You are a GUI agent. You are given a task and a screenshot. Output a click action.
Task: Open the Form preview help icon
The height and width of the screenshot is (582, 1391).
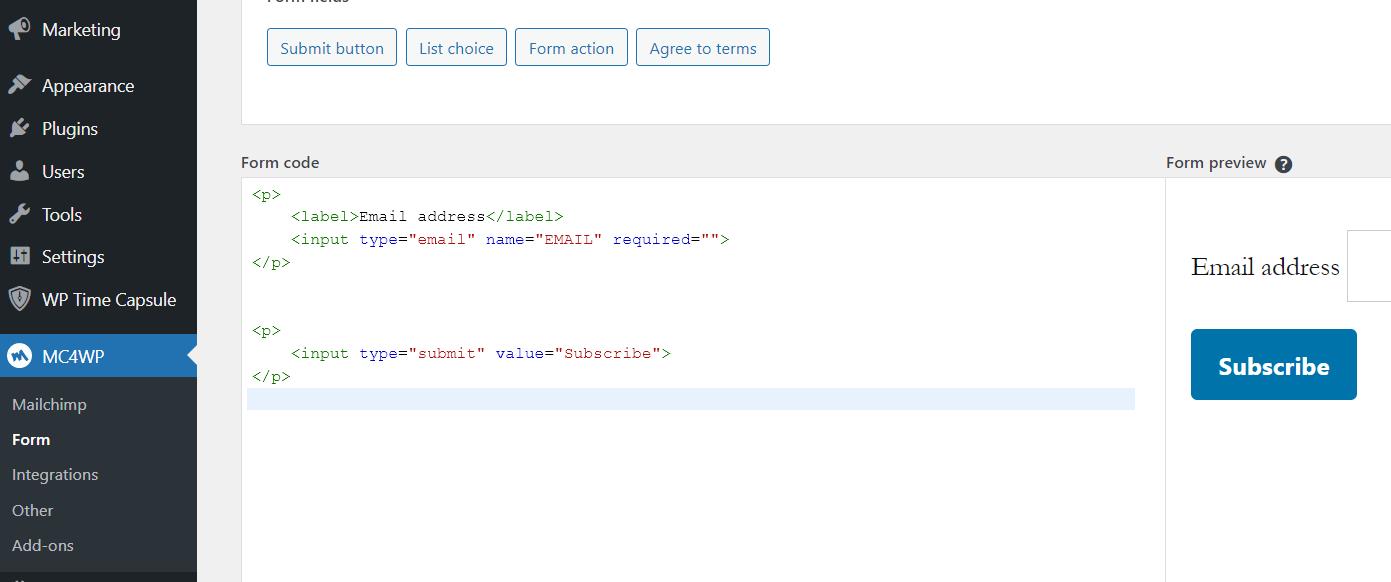[x=1284, y=162]
